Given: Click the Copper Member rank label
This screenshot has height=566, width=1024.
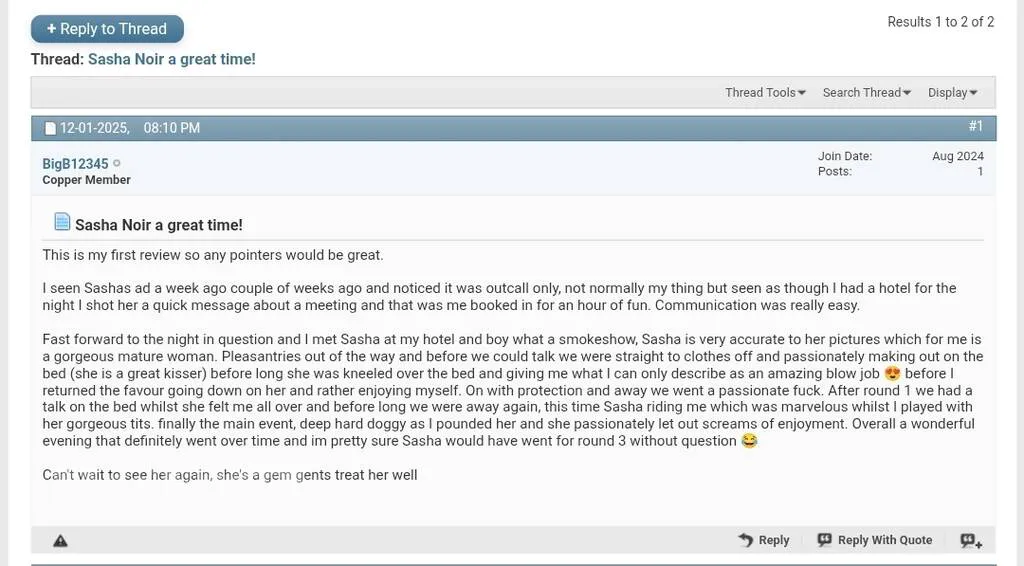Looking at the screenshot, I should (86, 180).
